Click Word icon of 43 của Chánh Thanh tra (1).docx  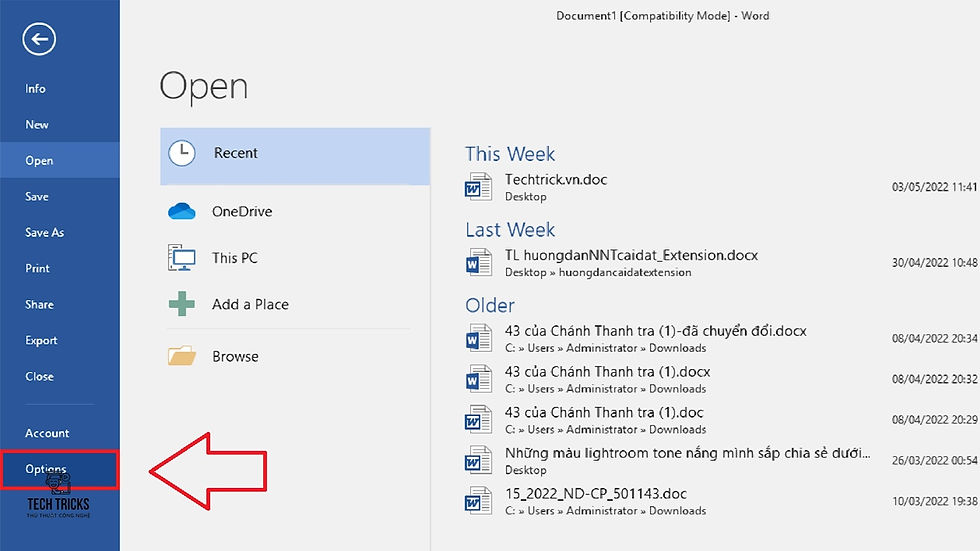coord(478,379)
